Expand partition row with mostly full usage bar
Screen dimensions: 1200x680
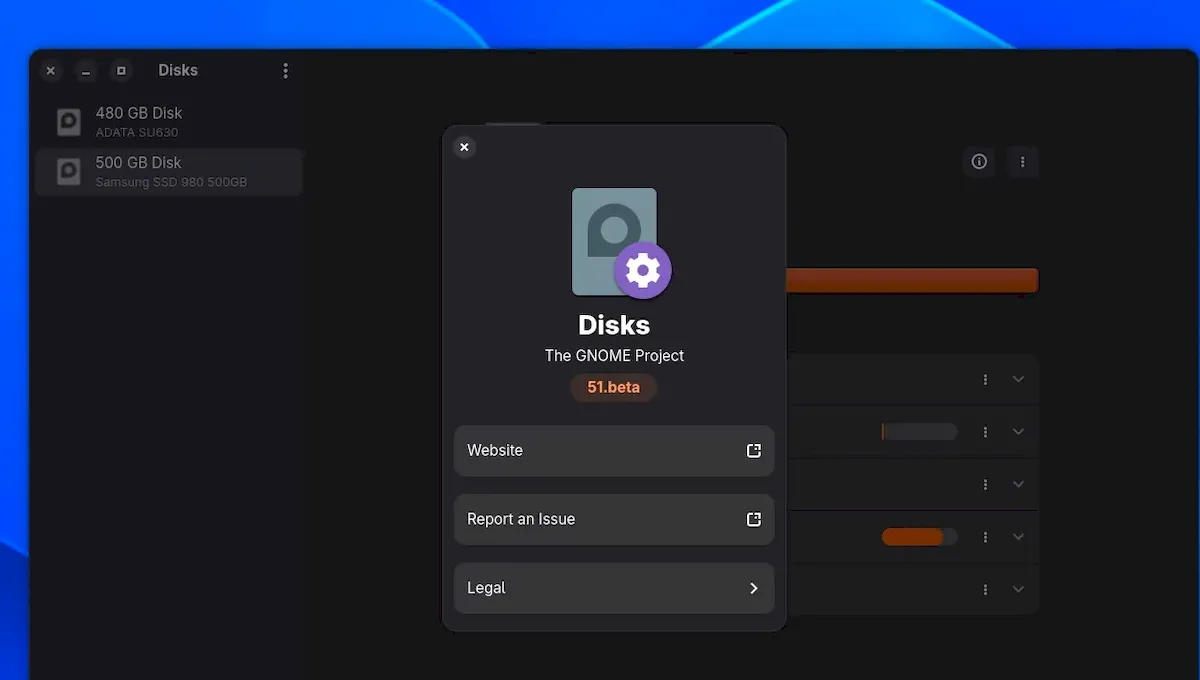[1018, 537]
